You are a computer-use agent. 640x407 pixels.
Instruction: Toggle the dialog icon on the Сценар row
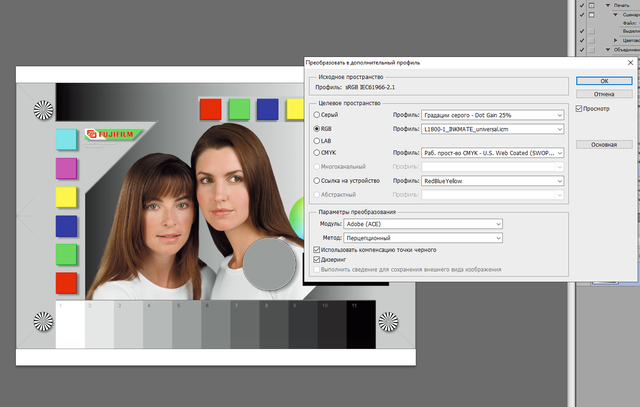[x=591, y=15]
